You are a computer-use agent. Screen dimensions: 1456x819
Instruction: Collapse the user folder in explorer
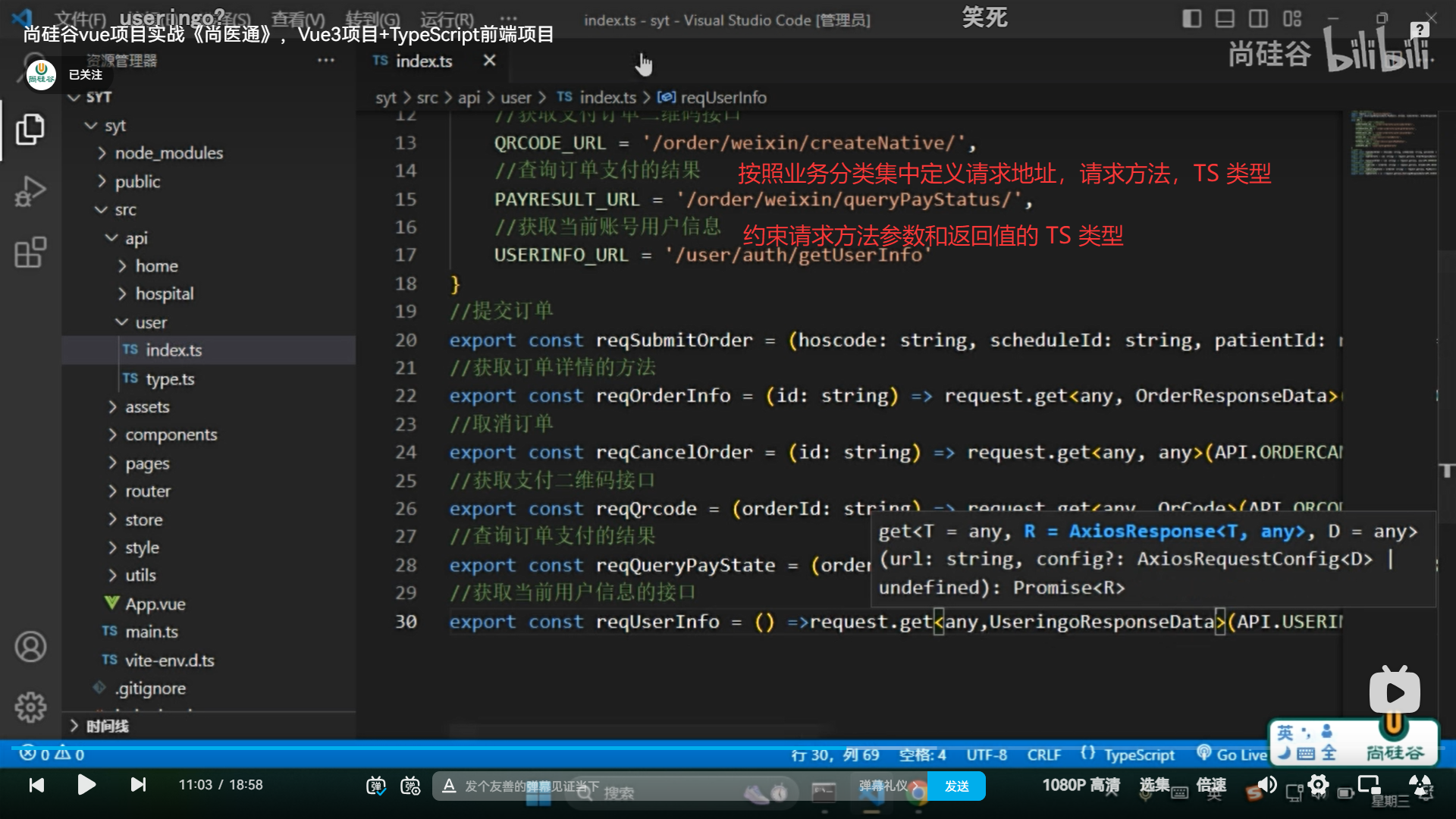coord(150,323)
